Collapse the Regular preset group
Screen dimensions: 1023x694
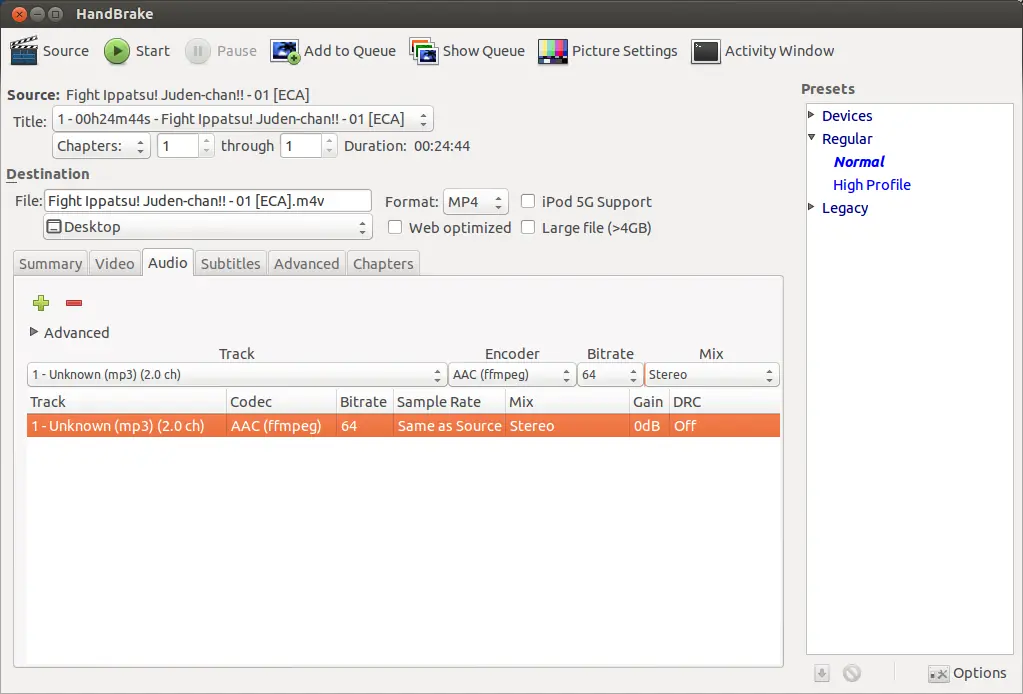(812, 138)
